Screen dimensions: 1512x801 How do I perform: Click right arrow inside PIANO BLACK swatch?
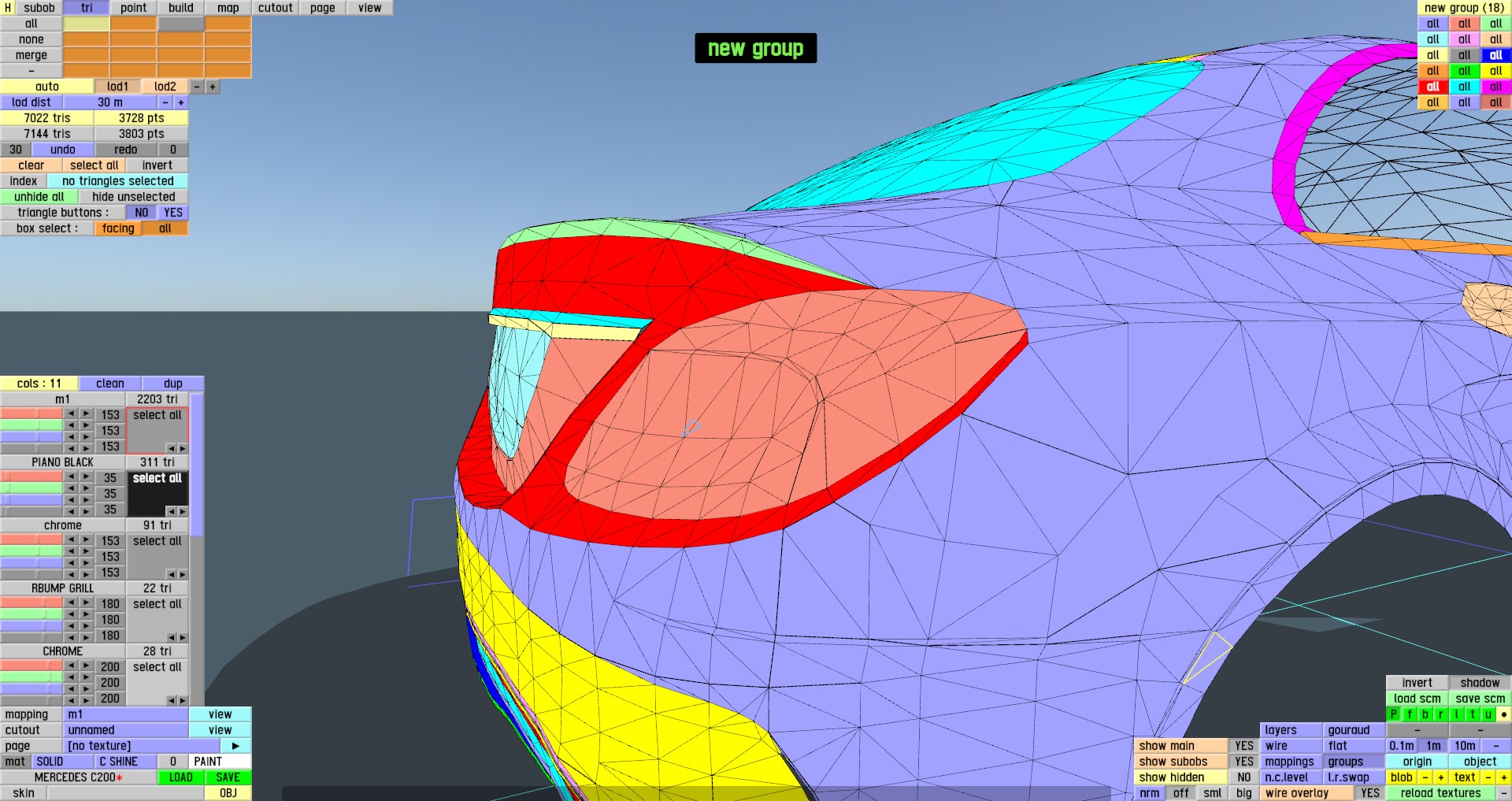[183, 511]
